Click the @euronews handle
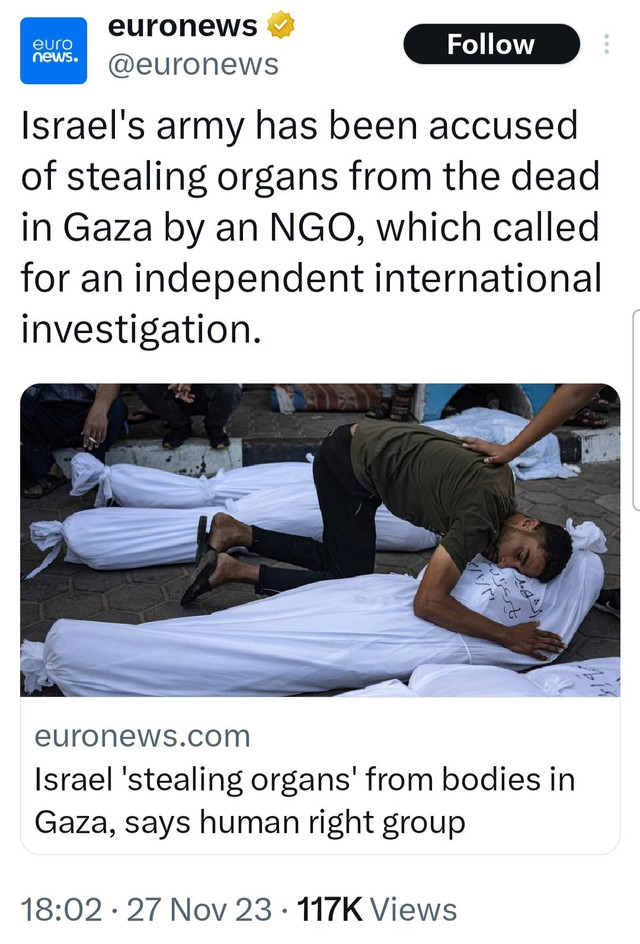 [193, 64]
